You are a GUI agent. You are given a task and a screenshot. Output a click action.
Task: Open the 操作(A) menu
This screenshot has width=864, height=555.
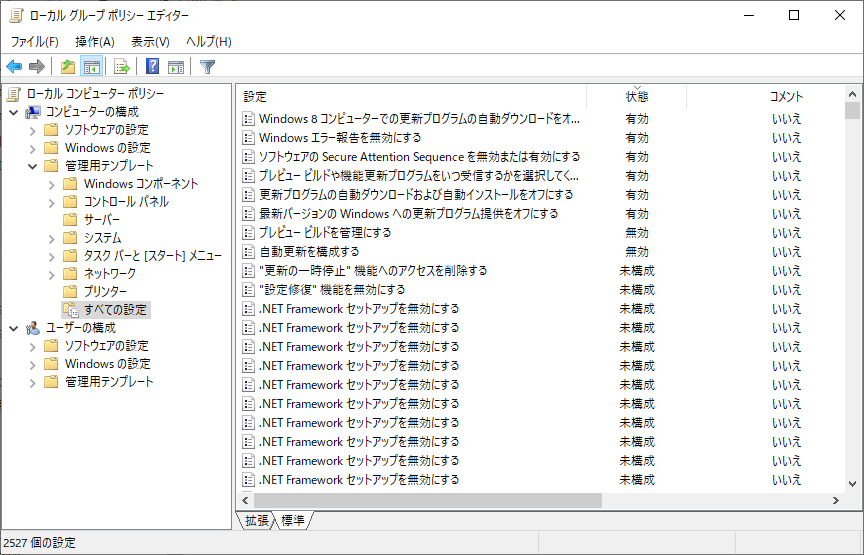[95, 42]
